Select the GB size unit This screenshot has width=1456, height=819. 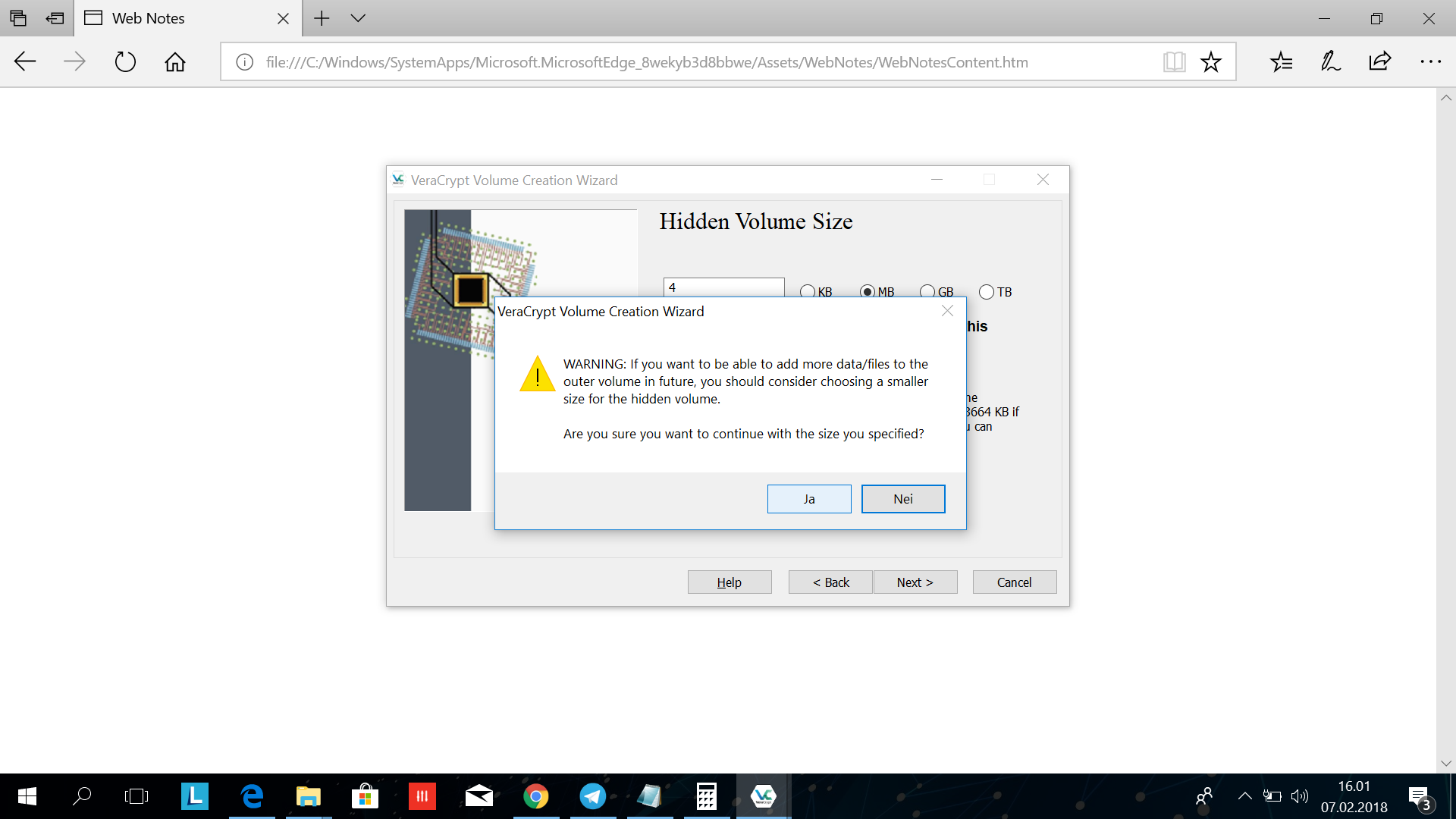(x=937, y=292)
